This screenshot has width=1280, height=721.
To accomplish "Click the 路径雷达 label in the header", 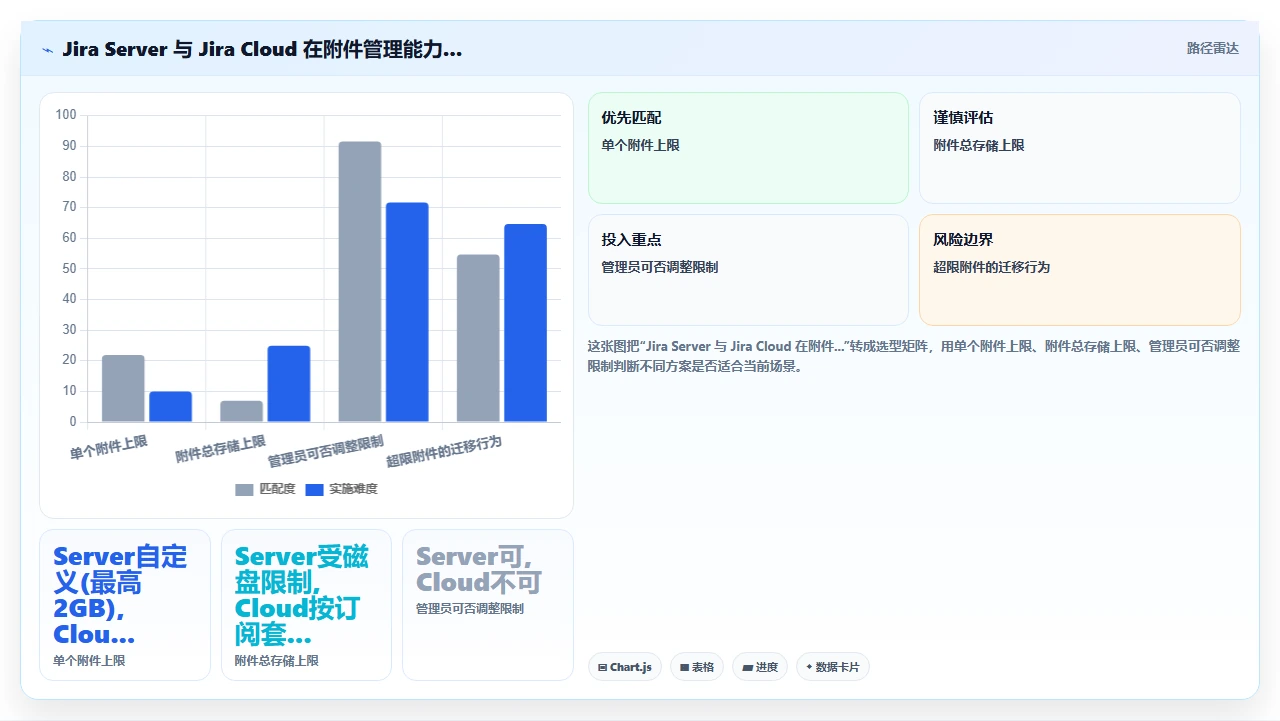I will pyautogui.click(x=1212, y=48).
